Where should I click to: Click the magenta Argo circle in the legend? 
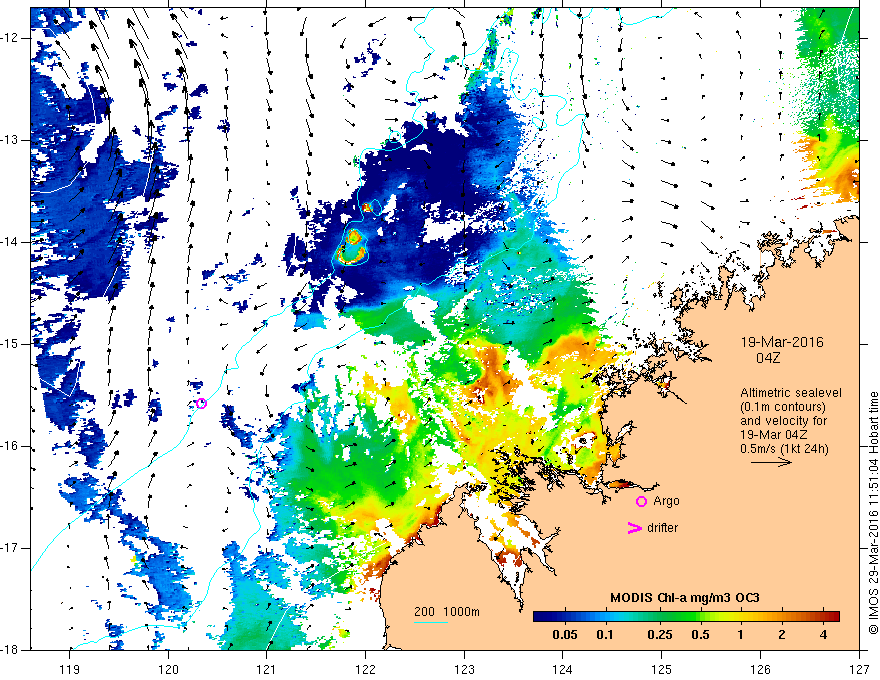click(641, 501)
